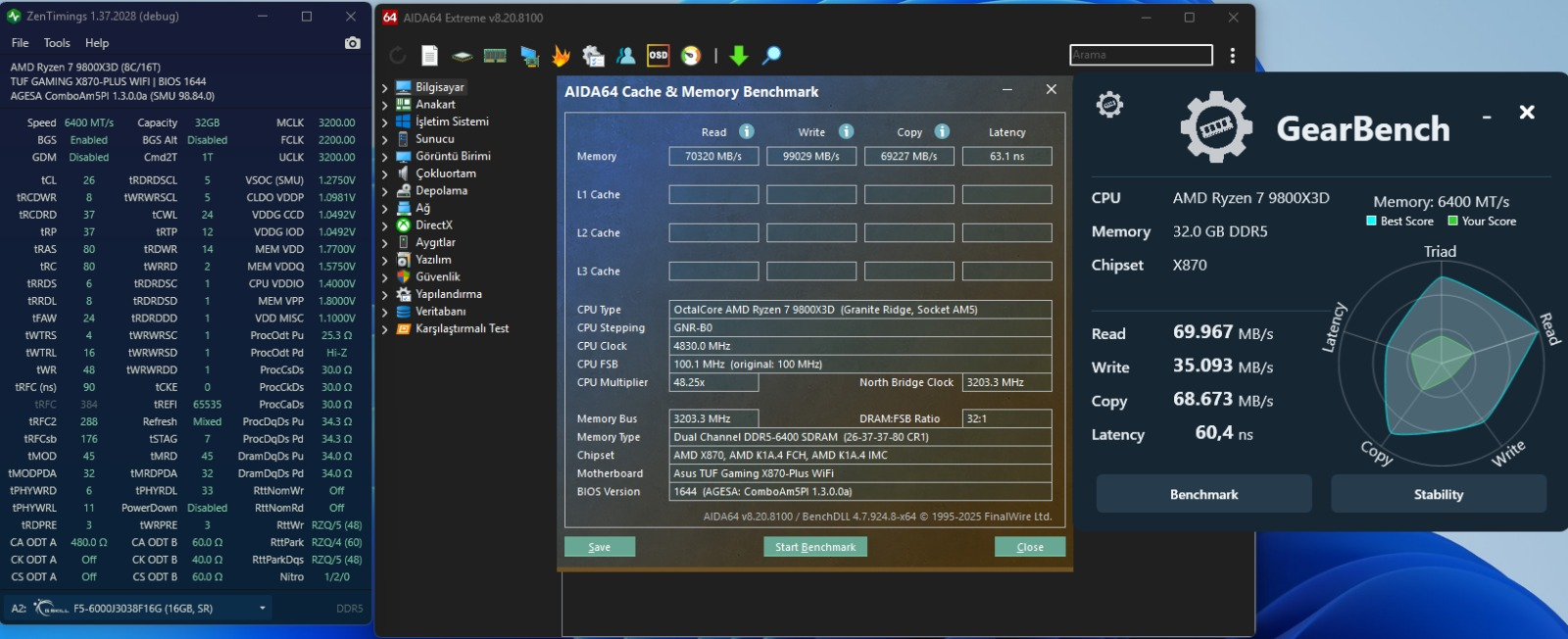Click the ZenTimings VSOC (SMU) 1.2750V value
Screen dimensions: 1568x639
[336, 180]
